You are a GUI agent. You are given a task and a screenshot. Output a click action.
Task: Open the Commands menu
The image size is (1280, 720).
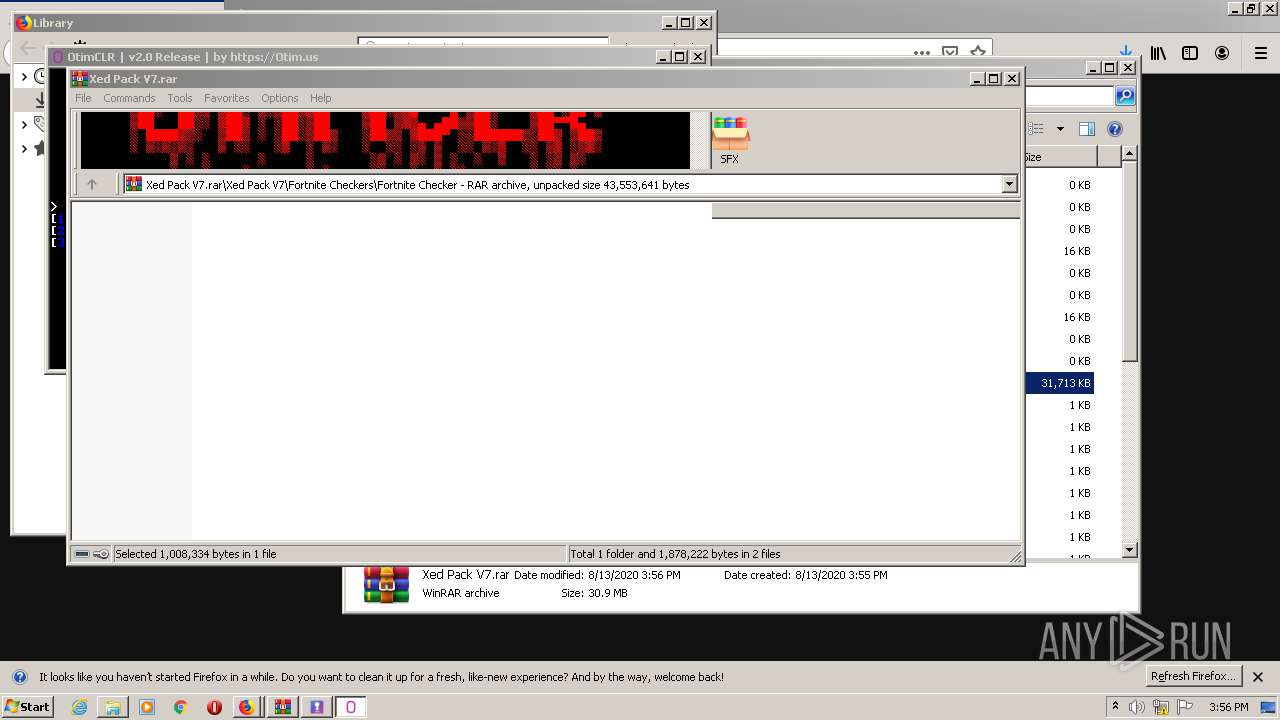(129, 98)
